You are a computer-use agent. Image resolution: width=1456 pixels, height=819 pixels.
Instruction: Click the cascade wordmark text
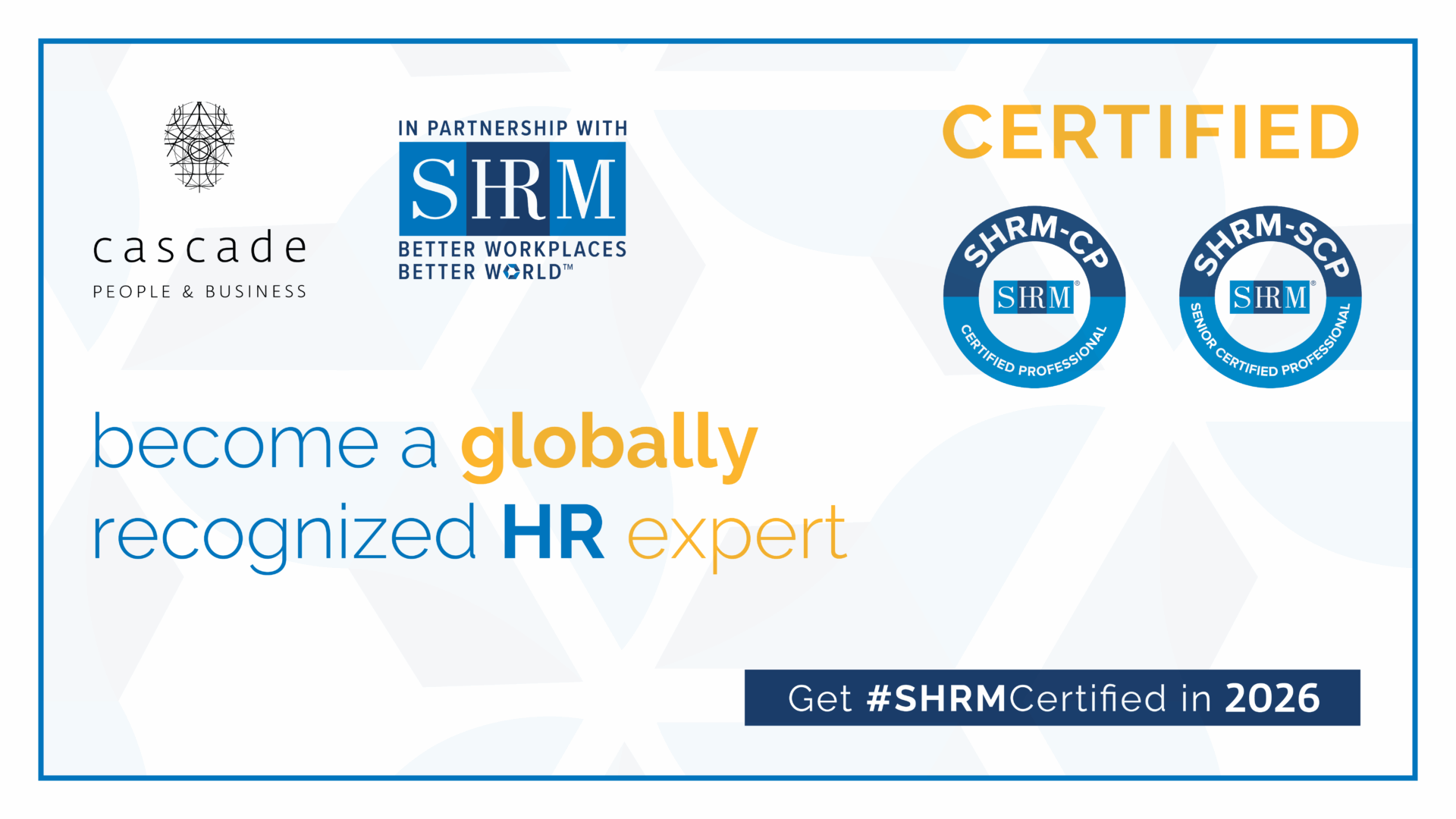coord(199,248)
